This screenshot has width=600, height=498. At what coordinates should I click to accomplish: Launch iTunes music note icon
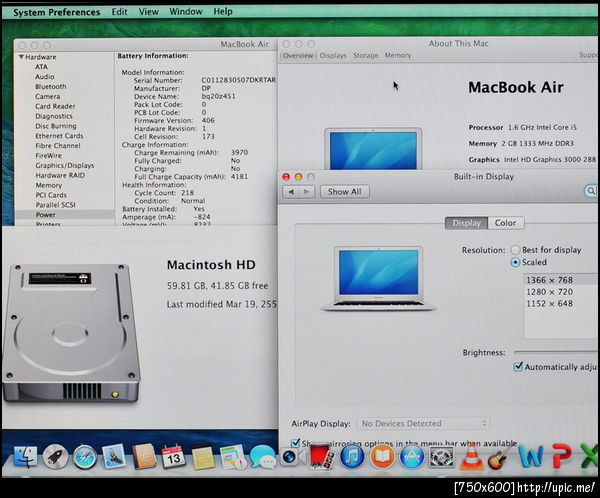[352, 457]
